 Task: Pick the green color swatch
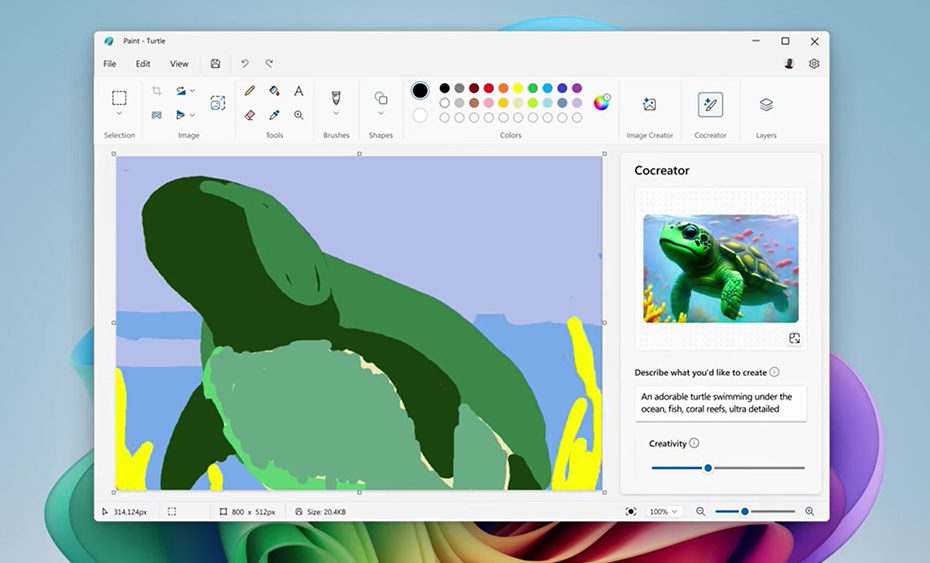coord(533,88)
